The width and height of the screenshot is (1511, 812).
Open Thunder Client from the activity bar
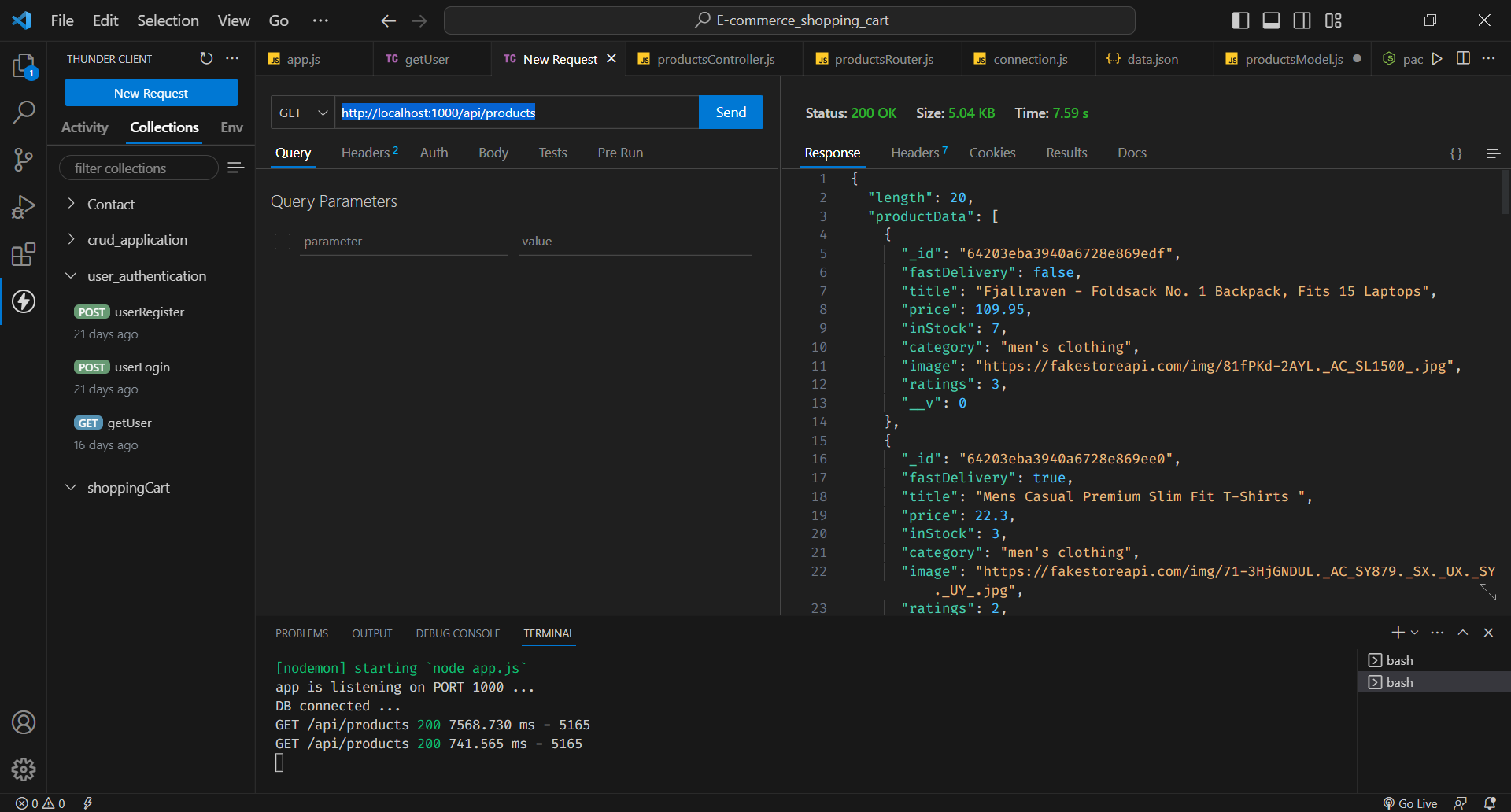(23, 301)
